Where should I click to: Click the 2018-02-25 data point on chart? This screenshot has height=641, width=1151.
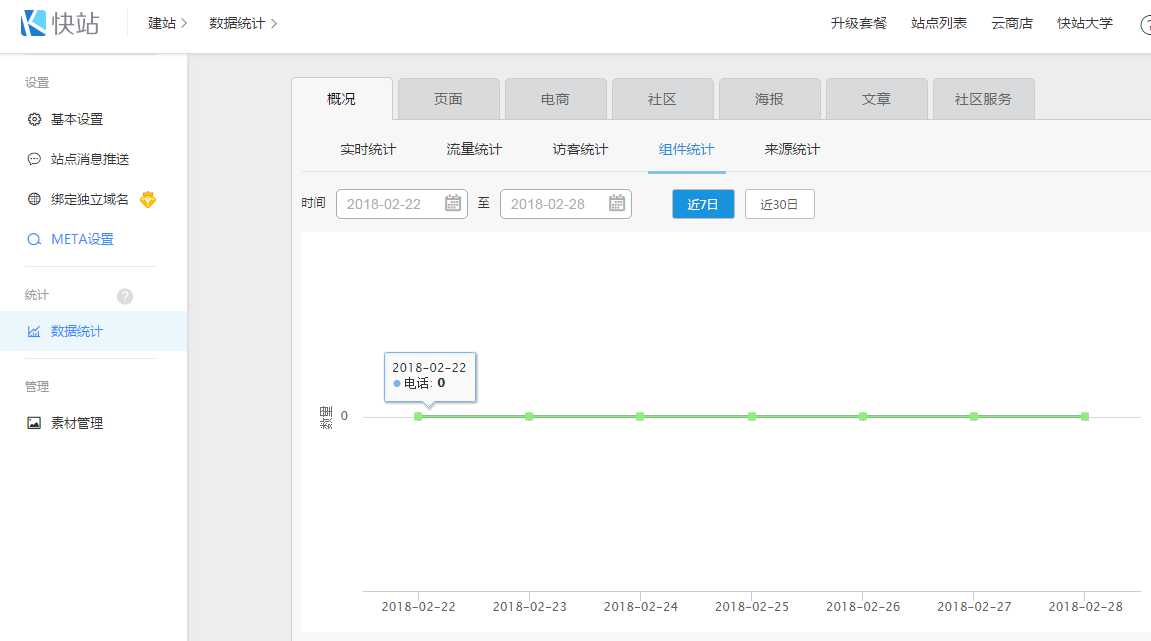click(751, 416)
